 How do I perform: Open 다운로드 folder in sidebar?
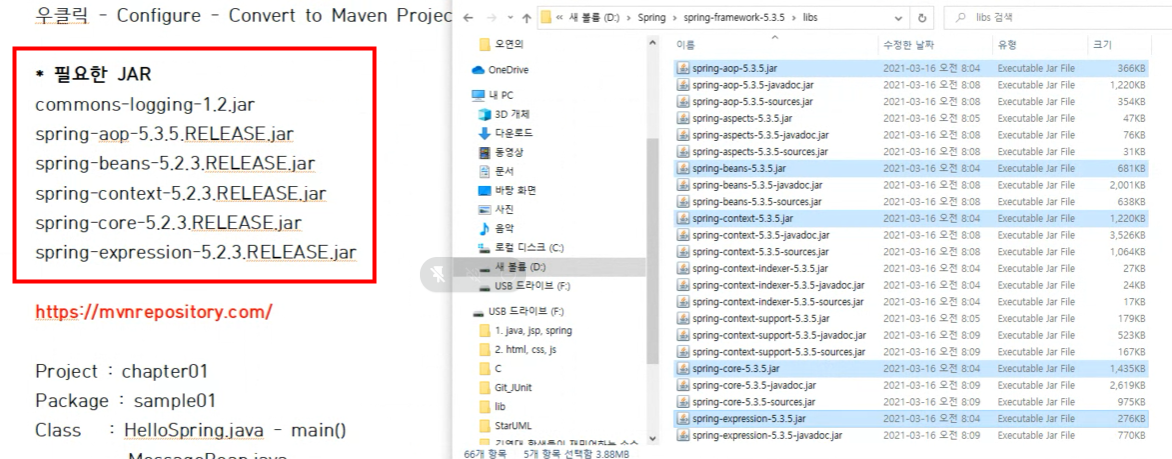(x=505, y=133)
